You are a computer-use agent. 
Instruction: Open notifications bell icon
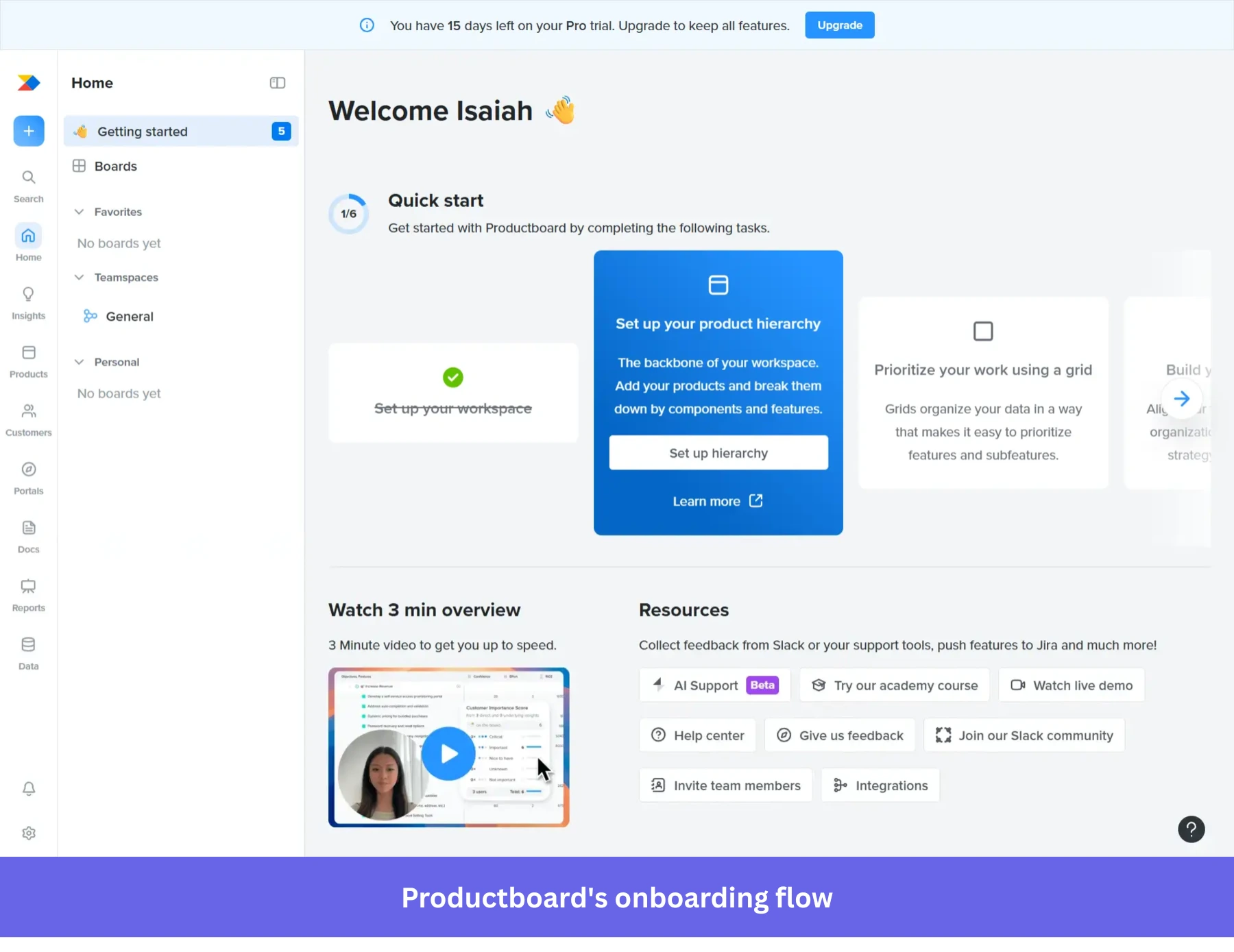(x=29, y=789)
